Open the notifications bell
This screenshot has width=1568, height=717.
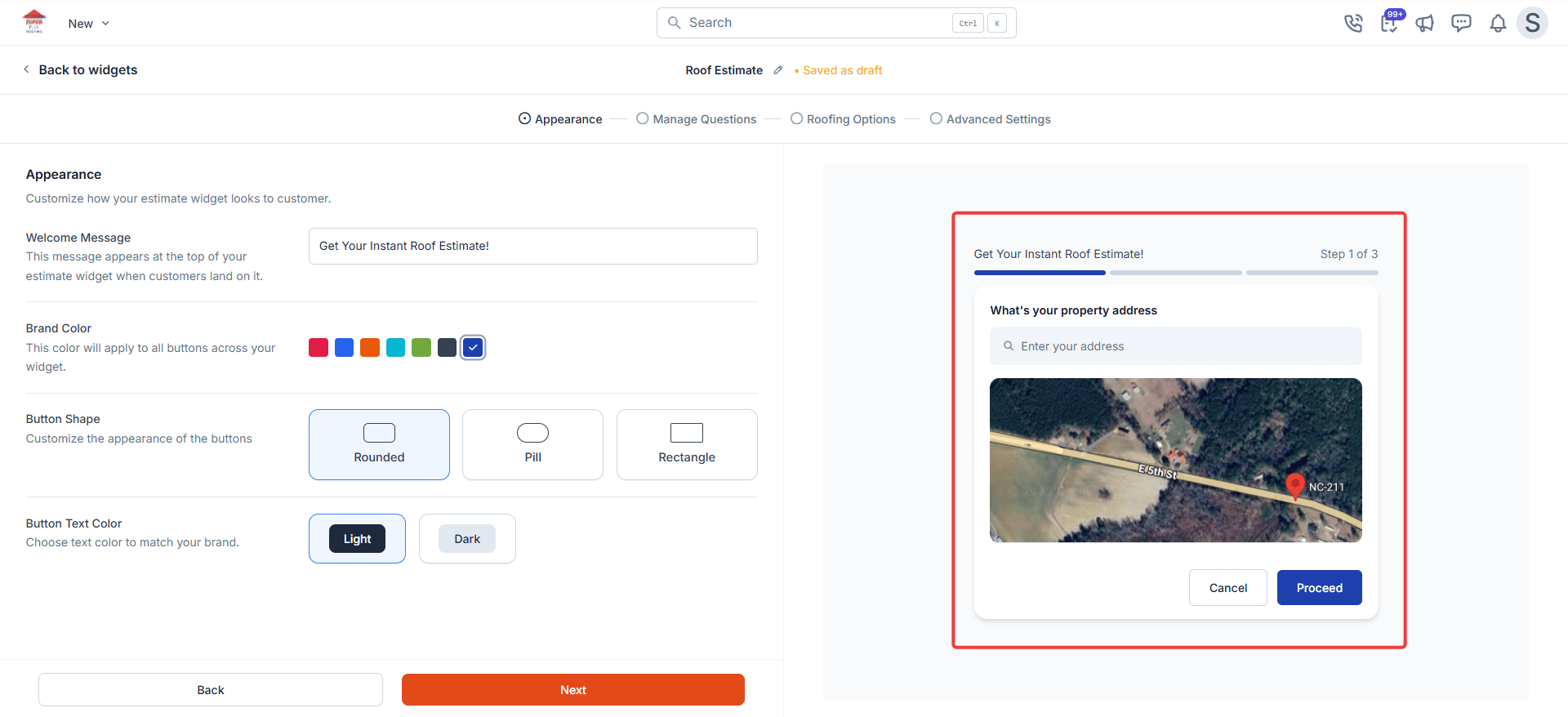click(x=1498, y=23)
